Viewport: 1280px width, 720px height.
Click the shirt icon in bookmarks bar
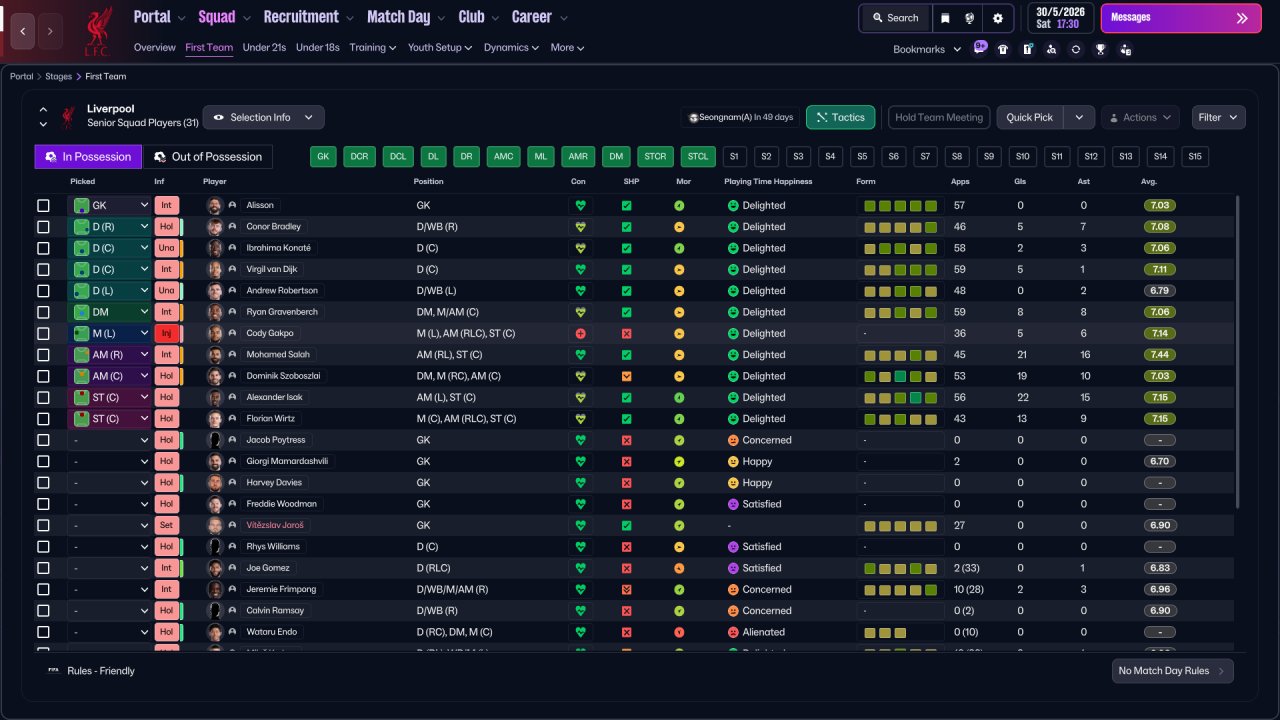(1003, 49)
